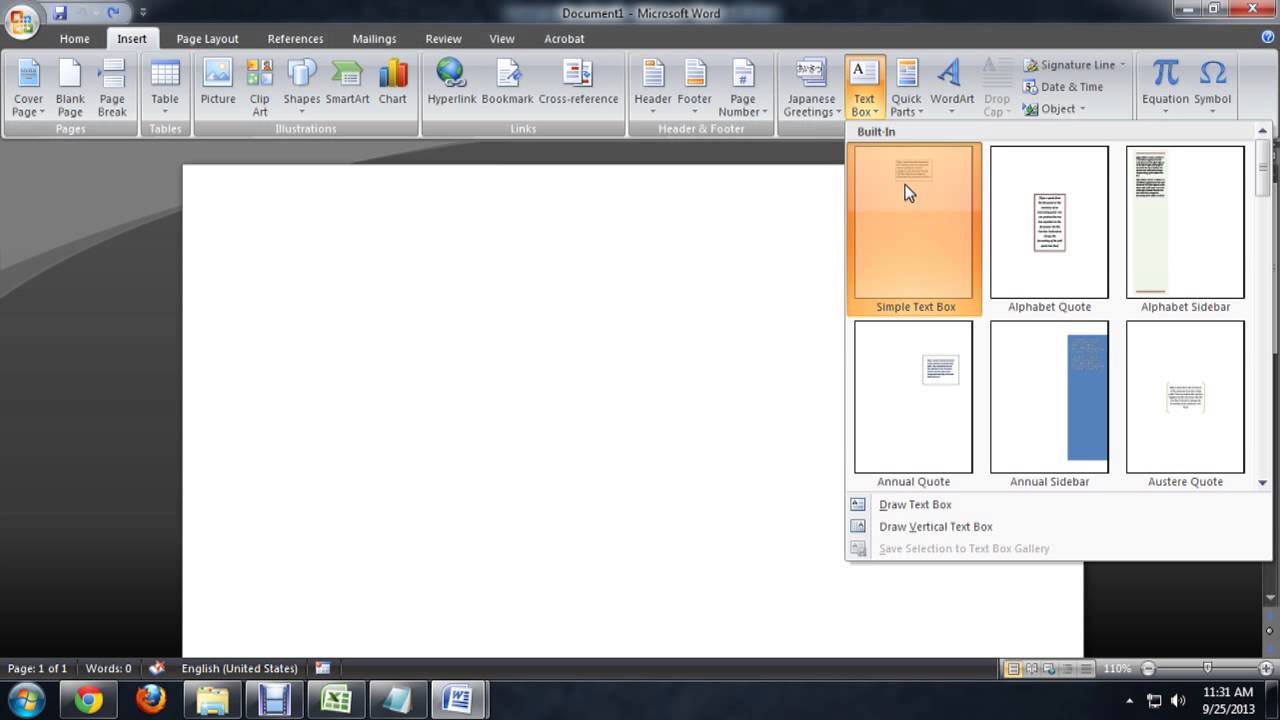Click the proofing errors status icon
The image size is (1280, 720).
tap(156, 668)
